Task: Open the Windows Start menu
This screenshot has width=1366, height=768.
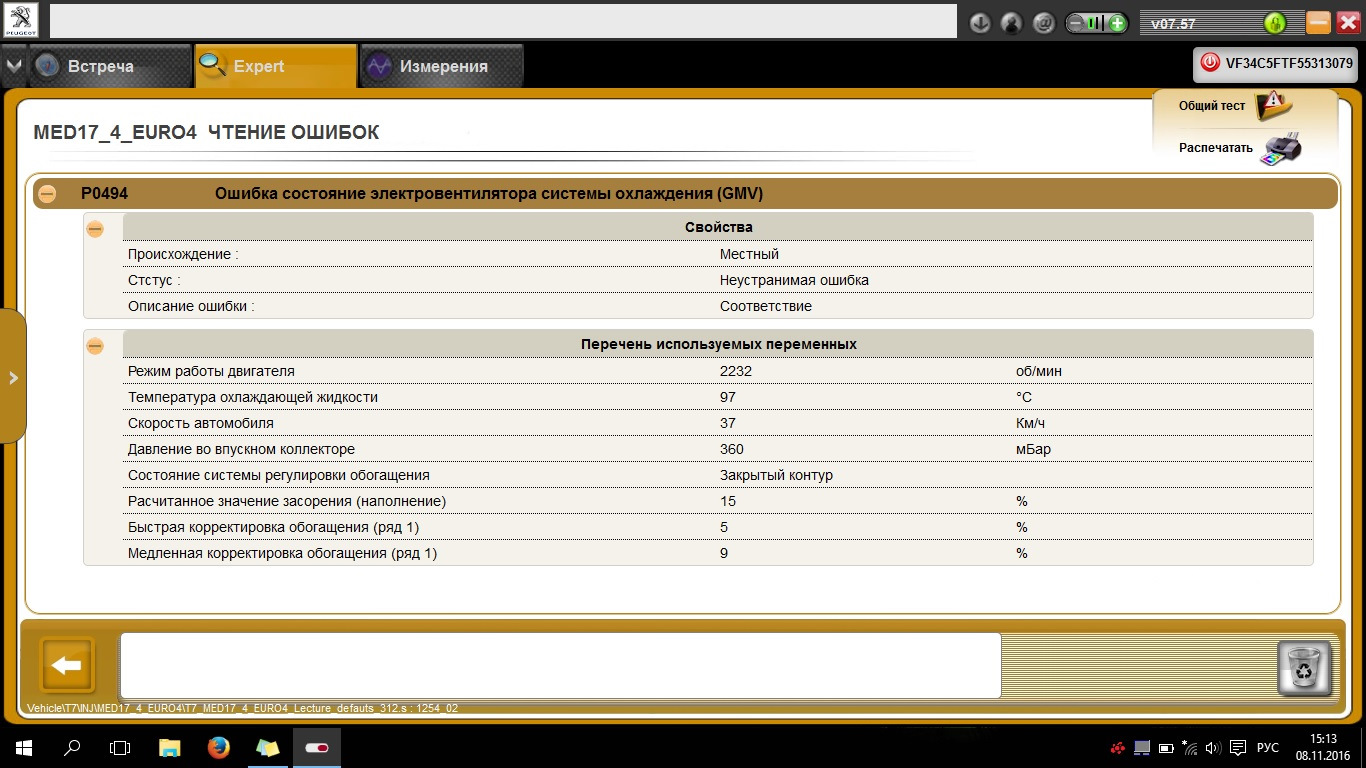Action: point(23,747)
